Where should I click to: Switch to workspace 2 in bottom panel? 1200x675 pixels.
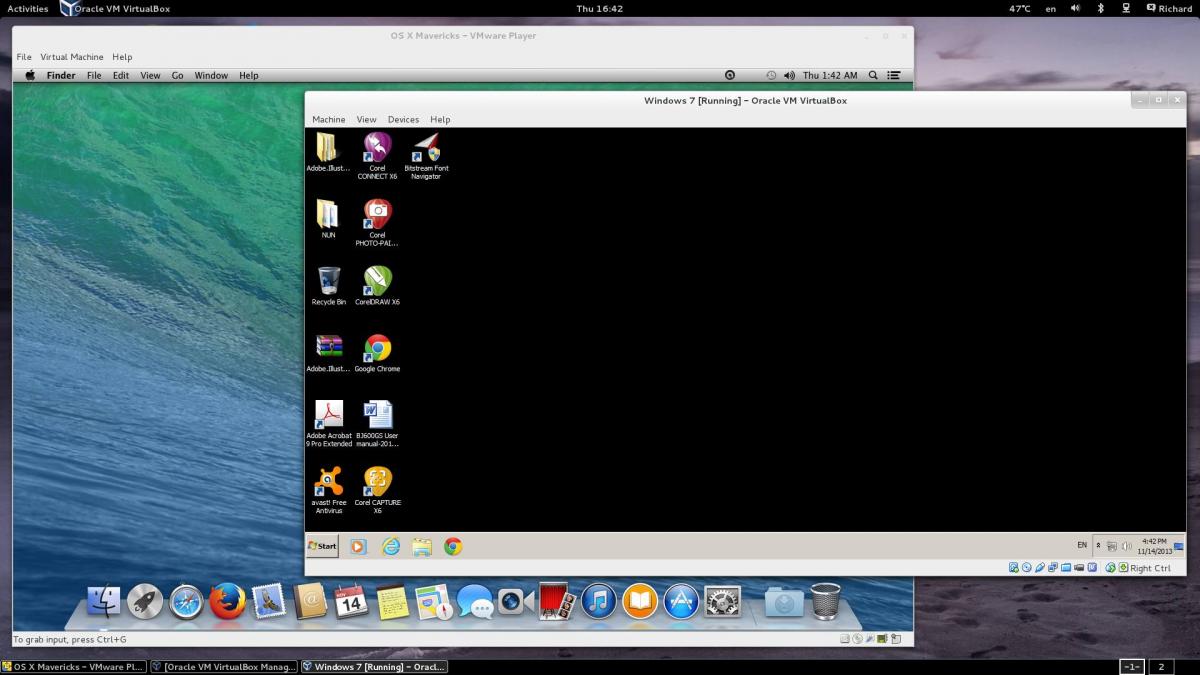(x=1161, y=667)
